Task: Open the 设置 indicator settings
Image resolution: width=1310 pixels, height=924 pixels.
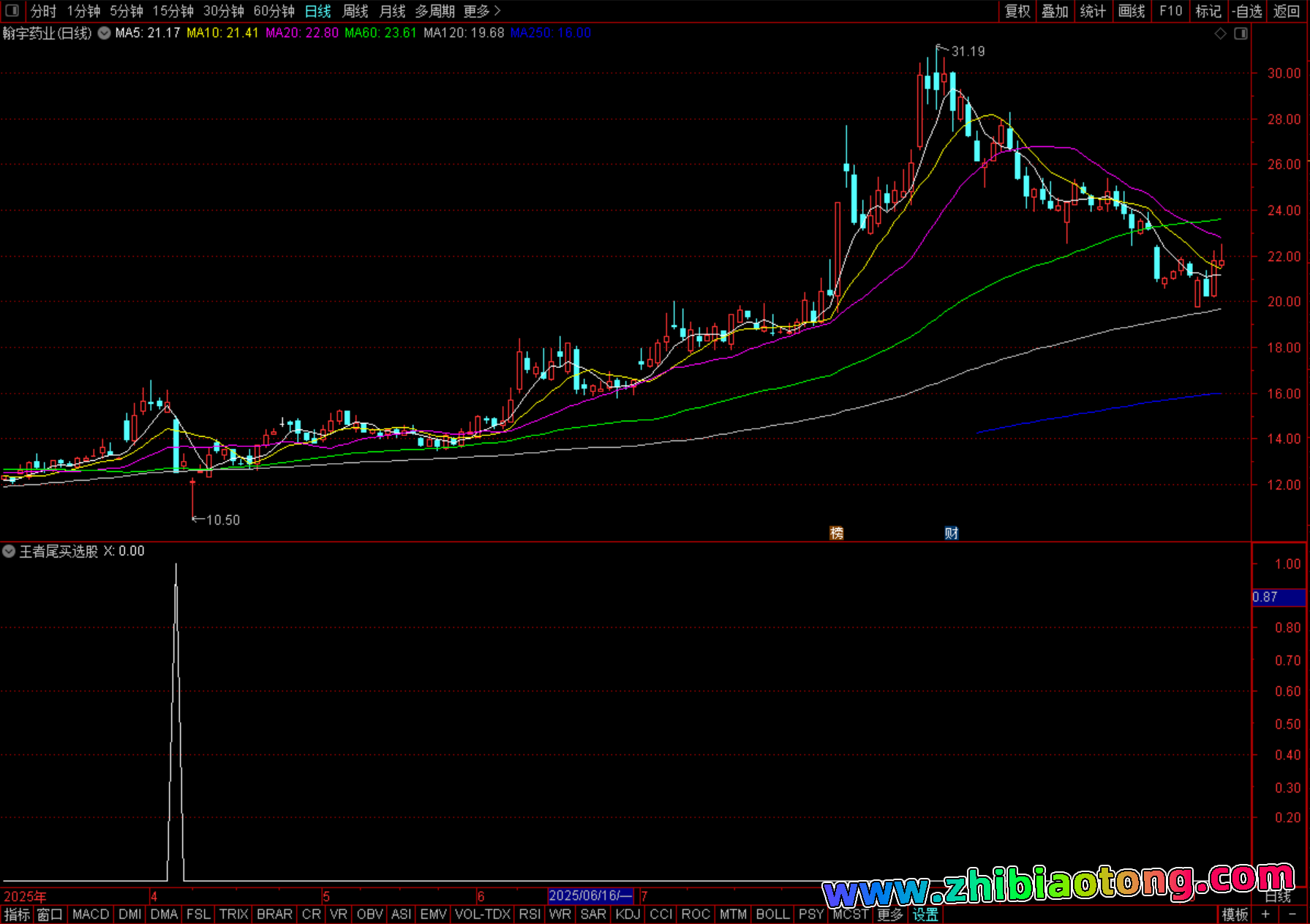Action: (925, 914)
